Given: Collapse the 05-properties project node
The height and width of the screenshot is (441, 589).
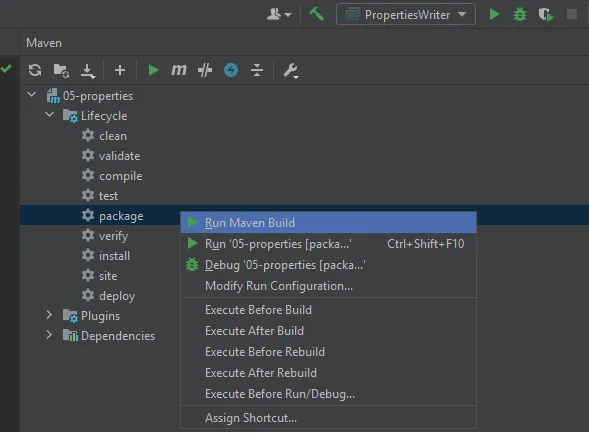Looking at the screenshot, I should coord(32,94).
